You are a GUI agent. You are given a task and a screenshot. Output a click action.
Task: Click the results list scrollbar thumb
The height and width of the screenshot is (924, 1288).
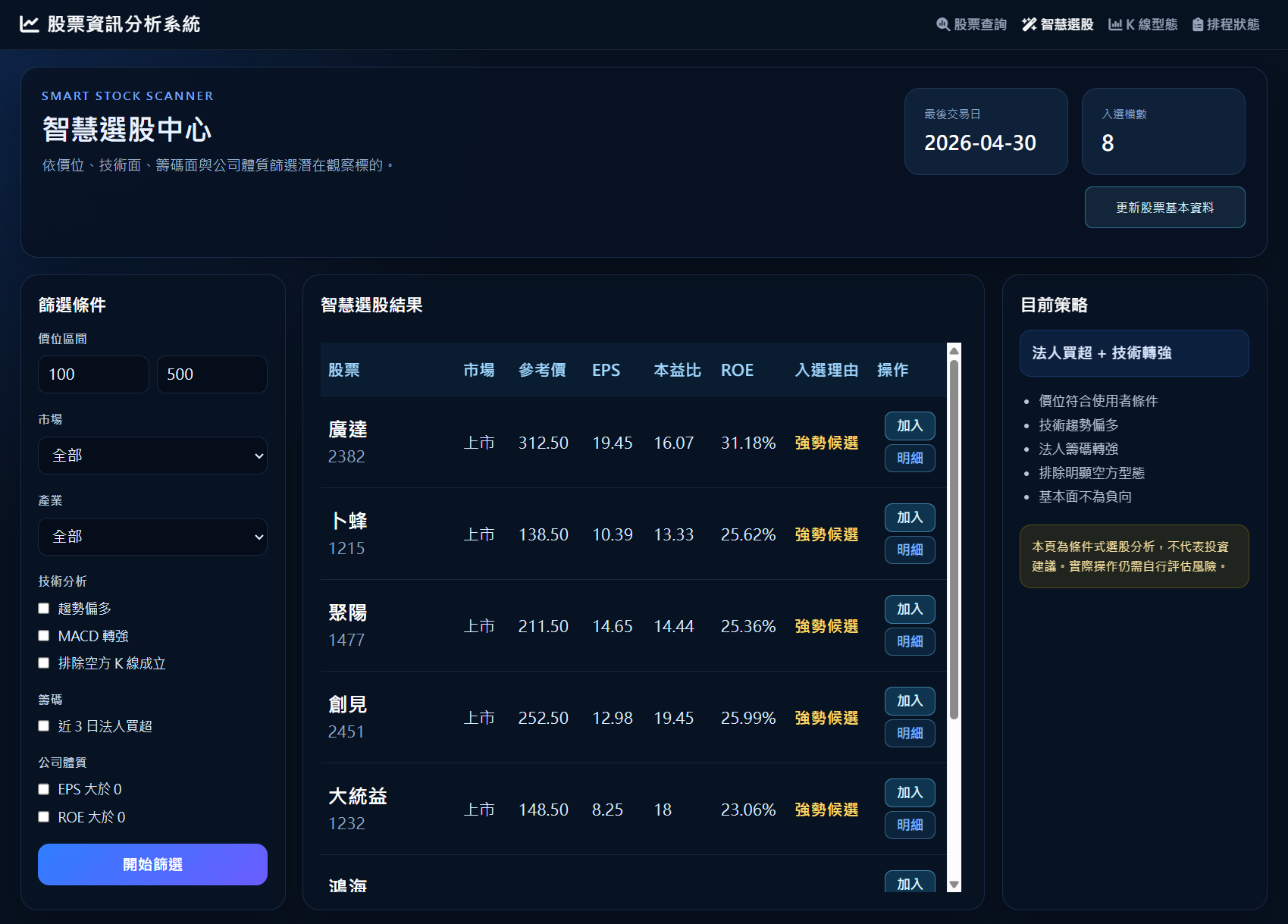tap(954, 538)
